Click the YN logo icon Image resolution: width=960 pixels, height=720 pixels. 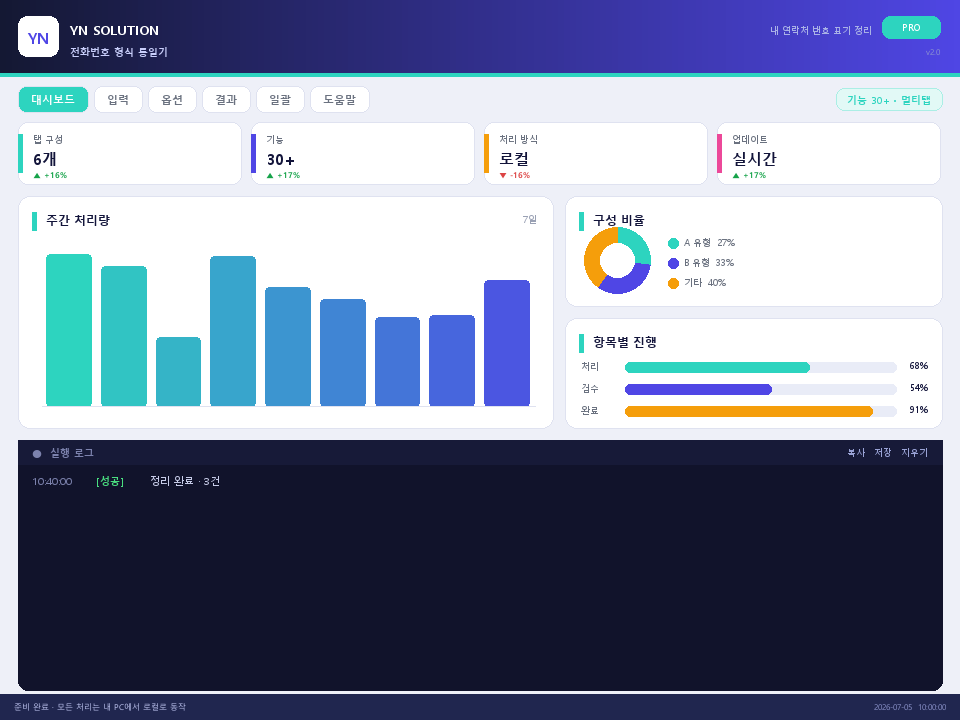[39, 37]
